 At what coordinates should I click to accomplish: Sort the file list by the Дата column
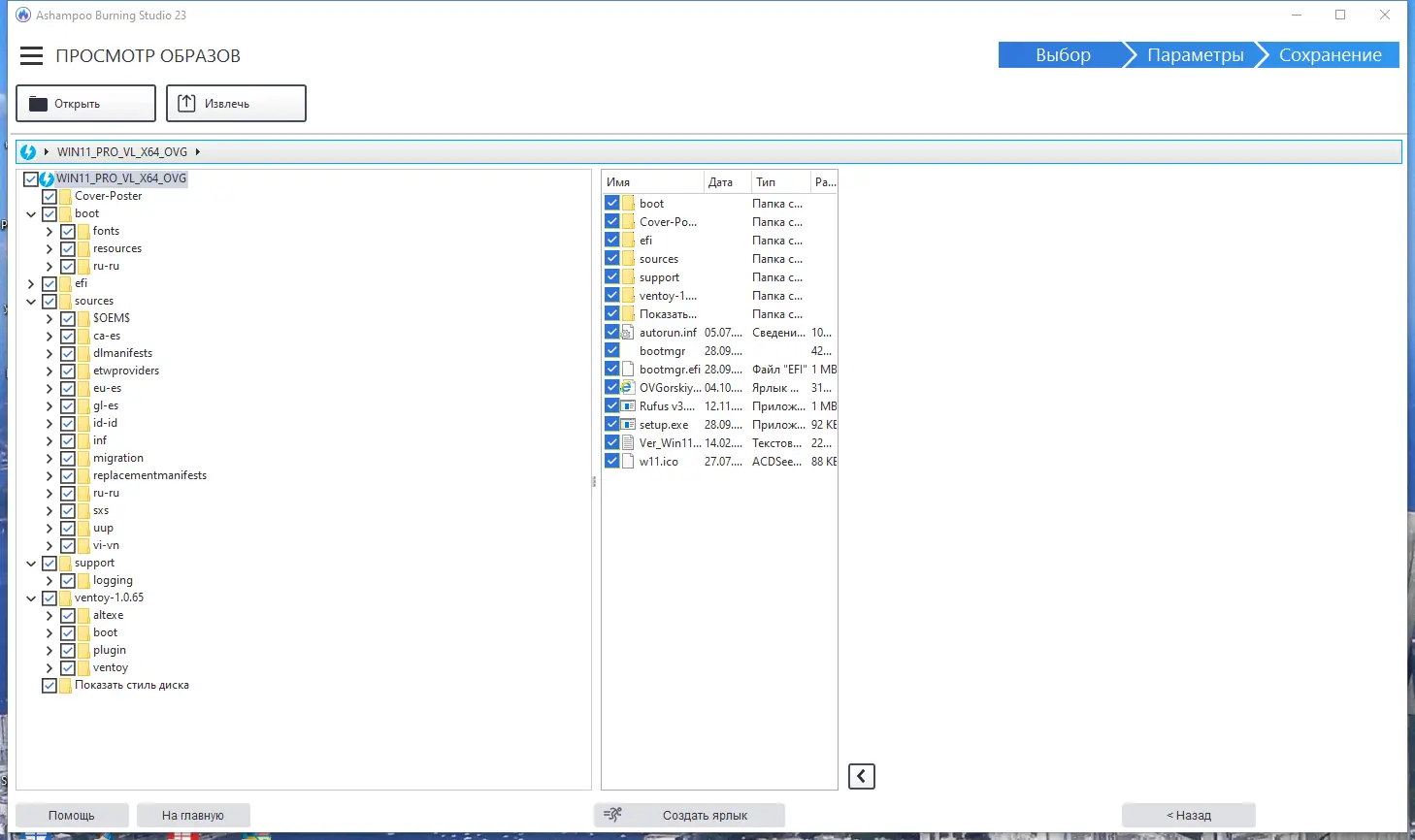727,182
